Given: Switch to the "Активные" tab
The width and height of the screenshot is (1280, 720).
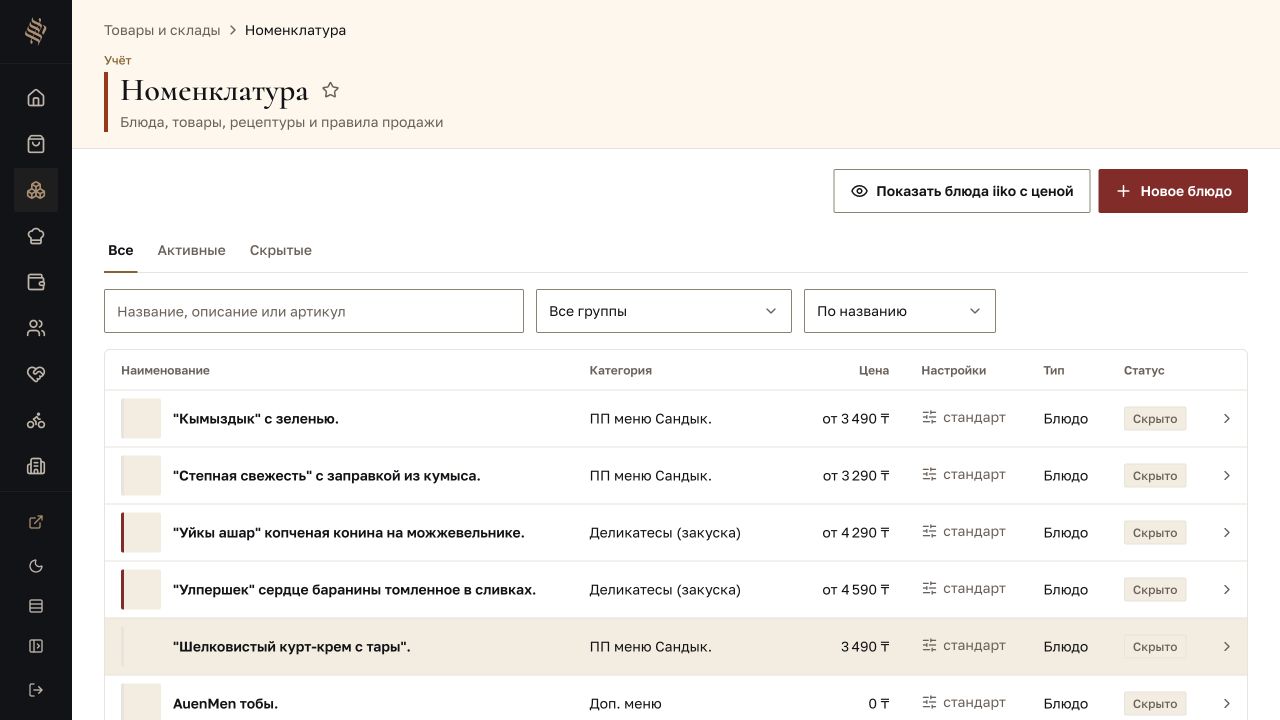Looking at the screenshot, I should (191, 250).
